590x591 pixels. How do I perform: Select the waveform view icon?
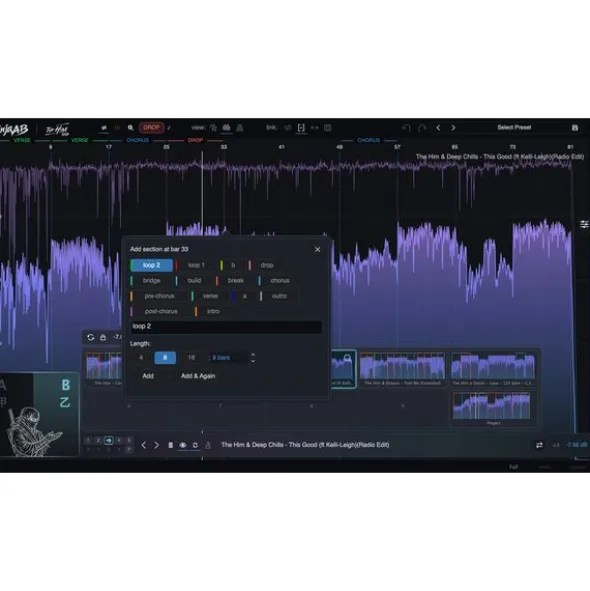(x=213, y=128)
